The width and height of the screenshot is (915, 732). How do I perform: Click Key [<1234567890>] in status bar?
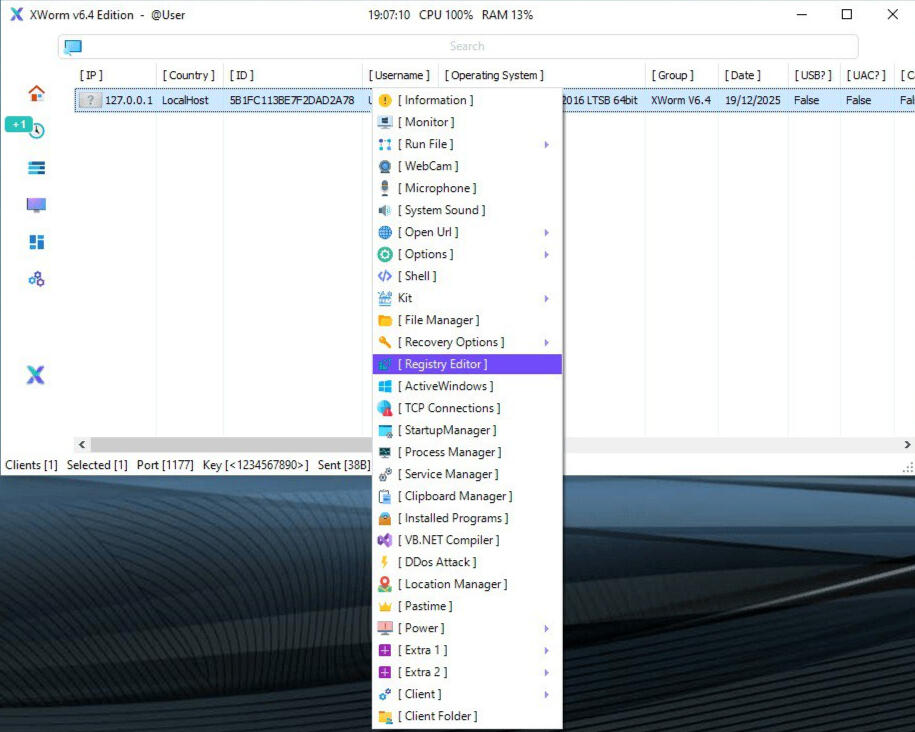256,465
